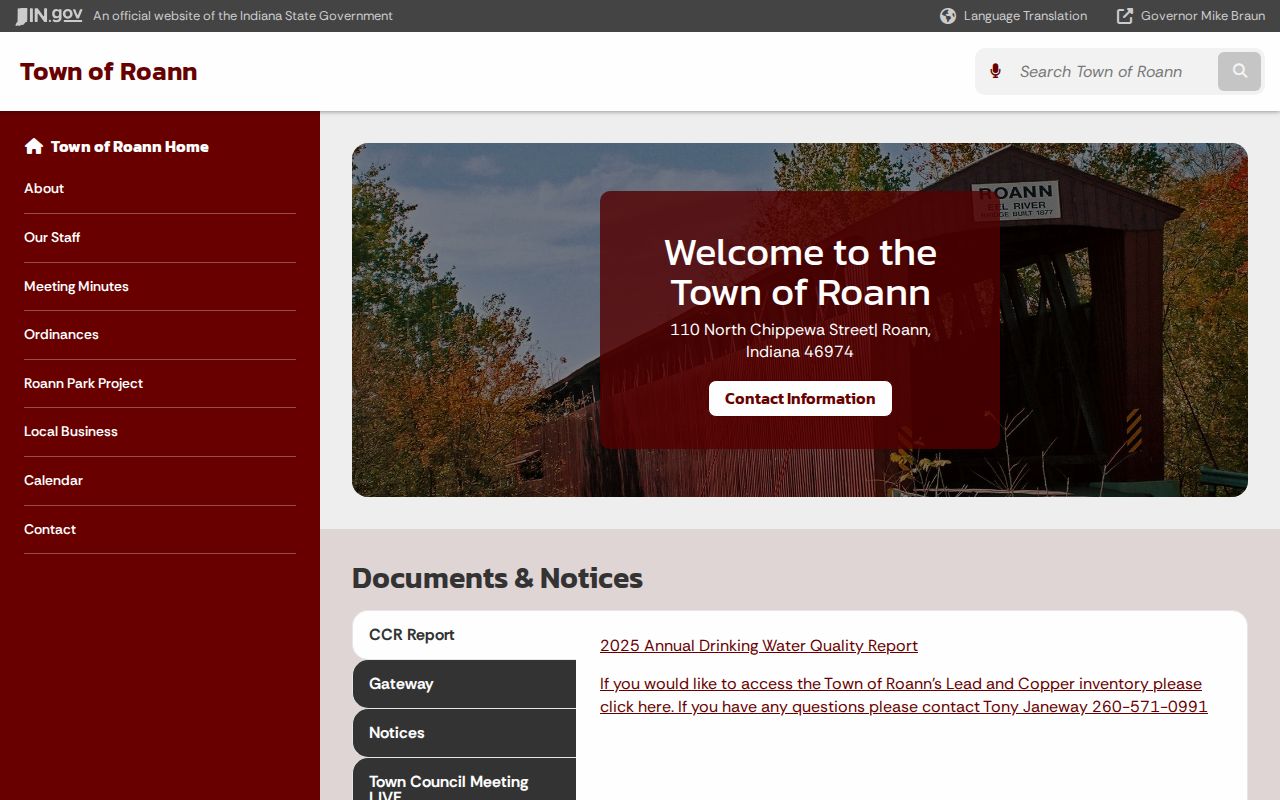Click the external-link icon beside Governor Mike Braun

pos(1125,16)
